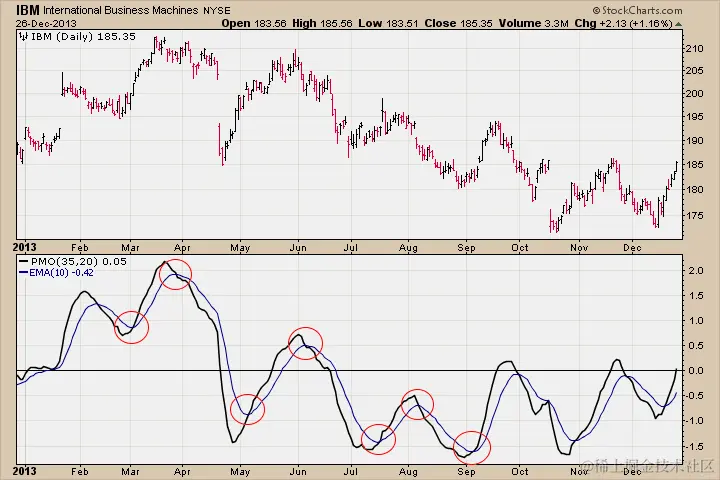Click the 200 price axis label
This screenshot has height=480, width=720.
pos(694,94)
